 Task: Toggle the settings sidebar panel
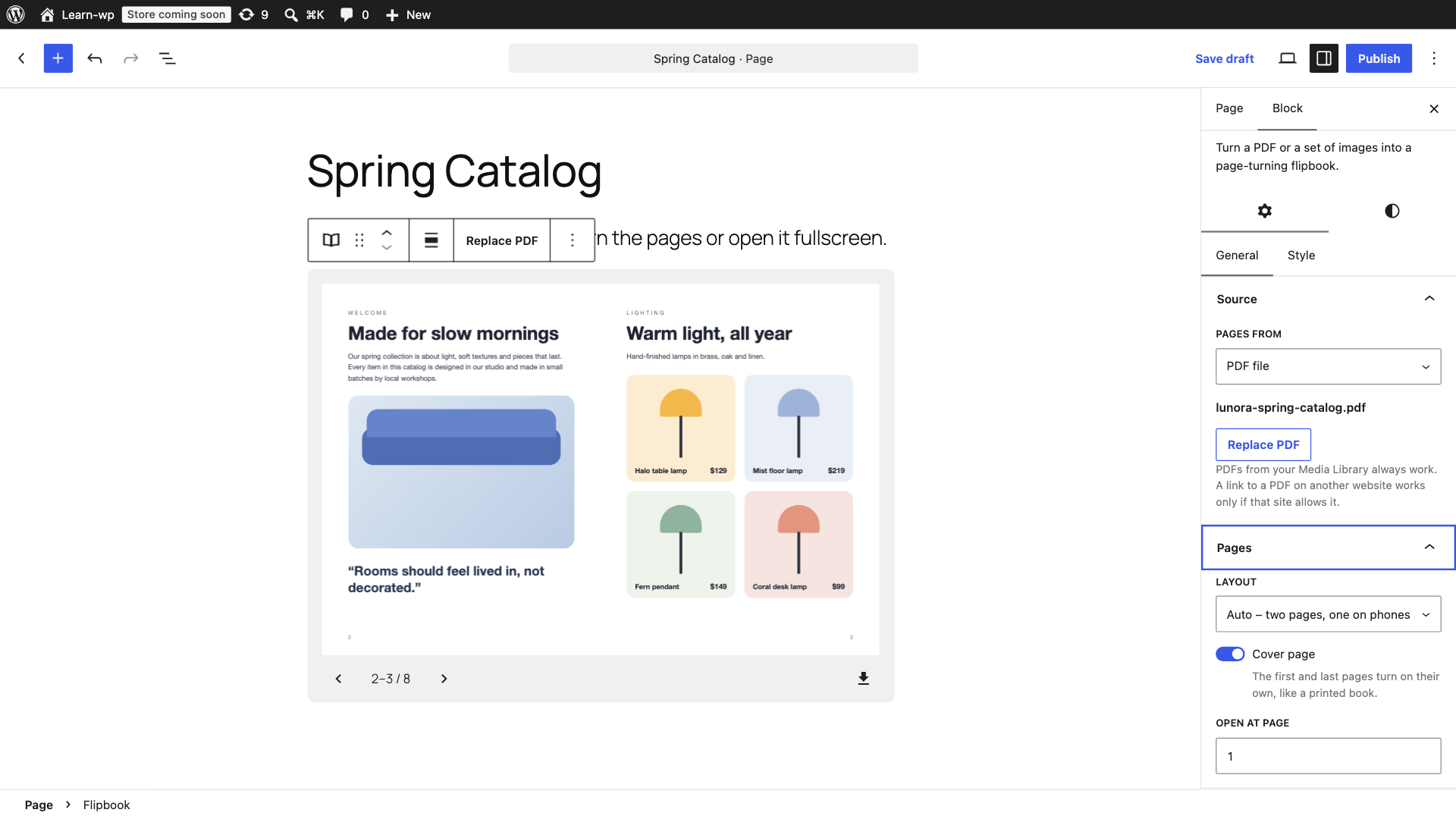point(1324,58)
